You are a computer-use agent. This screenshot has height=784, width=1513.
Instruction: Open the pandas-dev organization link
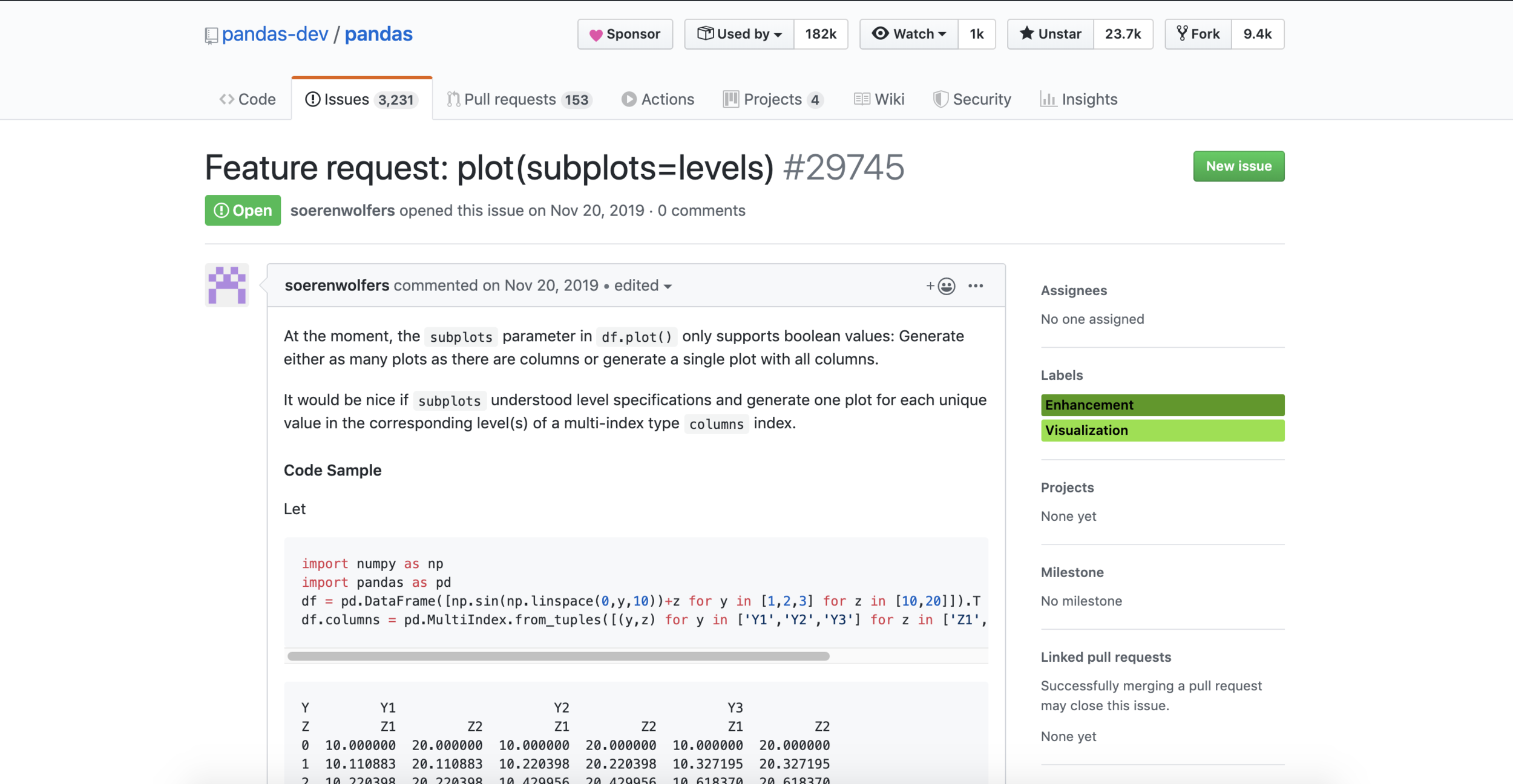[275, 34]
